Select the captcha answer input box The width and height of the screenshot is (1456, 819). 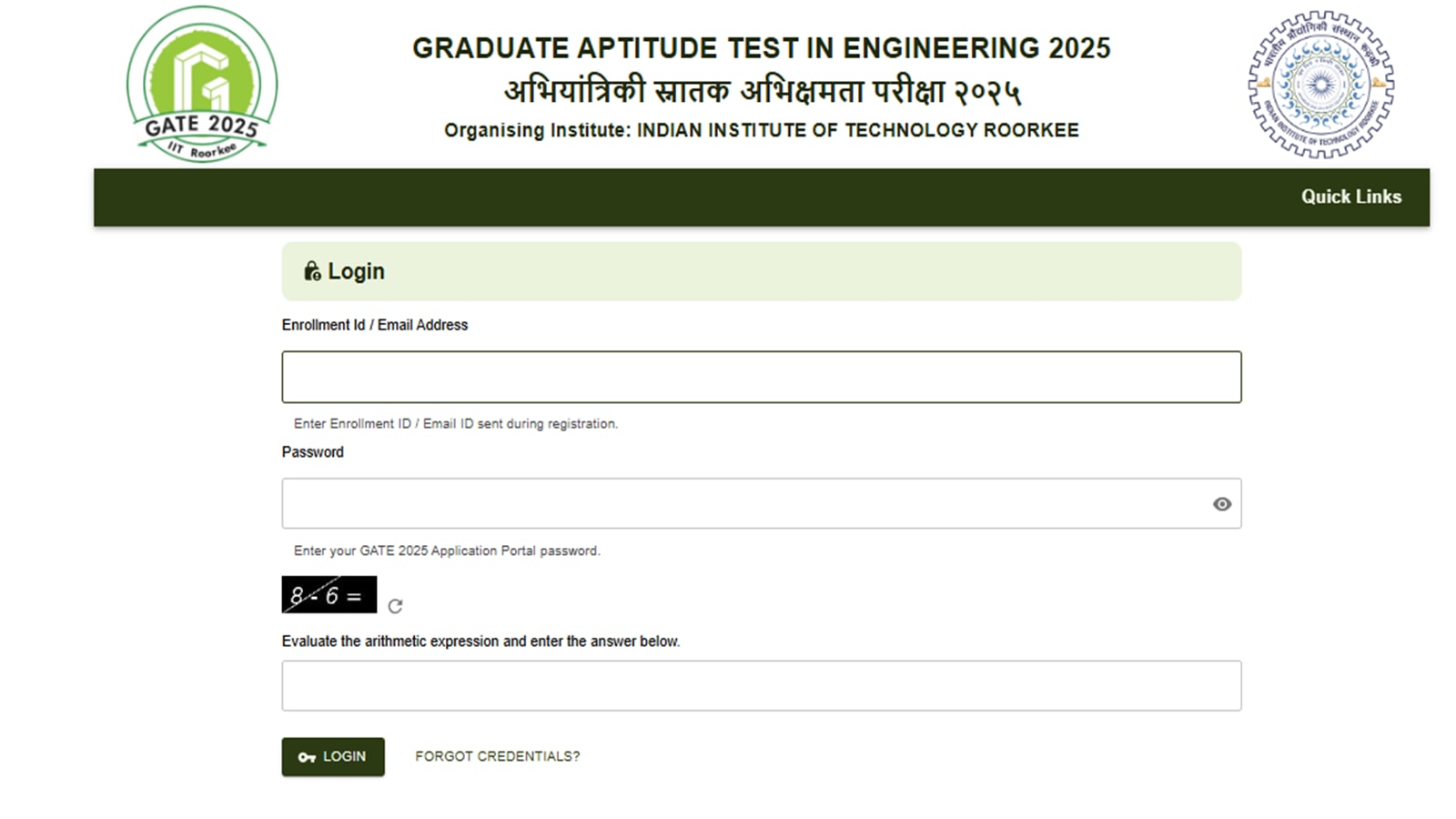tap(761, 686)
